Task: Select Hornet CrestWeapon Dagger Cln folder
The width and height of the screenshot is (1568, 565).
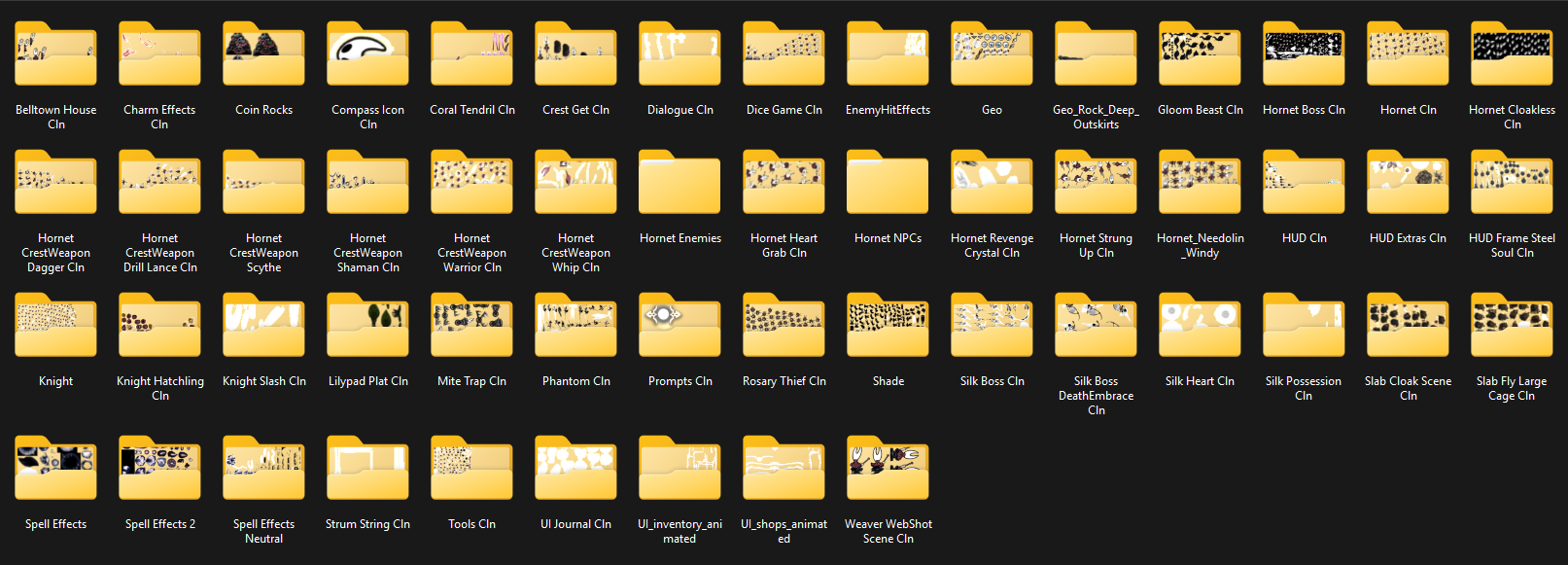Action: click(x=55, y=182)
